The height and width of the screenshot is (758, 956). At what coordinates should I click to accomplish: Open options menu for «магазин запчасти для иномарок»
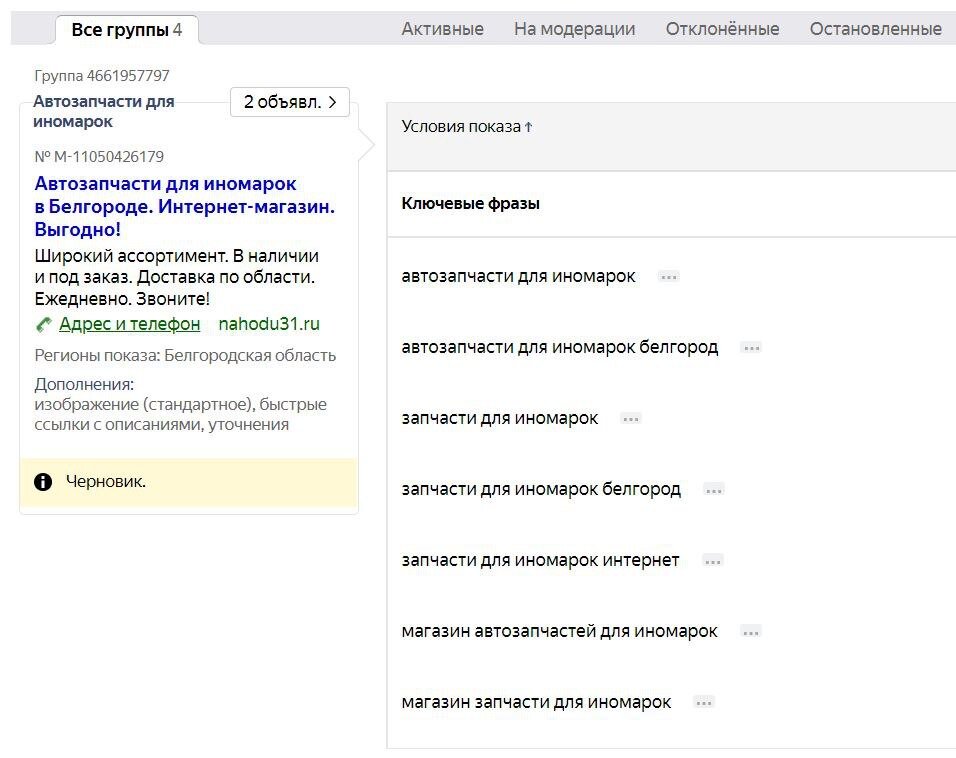point(703,703)
